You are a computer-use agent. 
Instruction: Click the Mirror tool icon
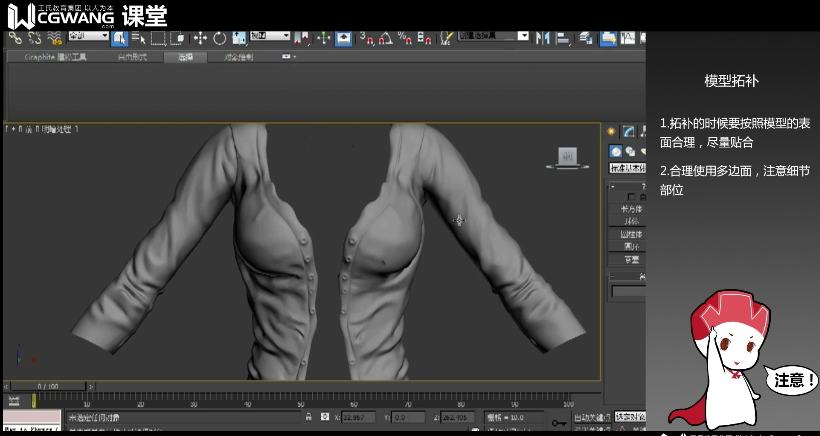(x=542, y=38)
